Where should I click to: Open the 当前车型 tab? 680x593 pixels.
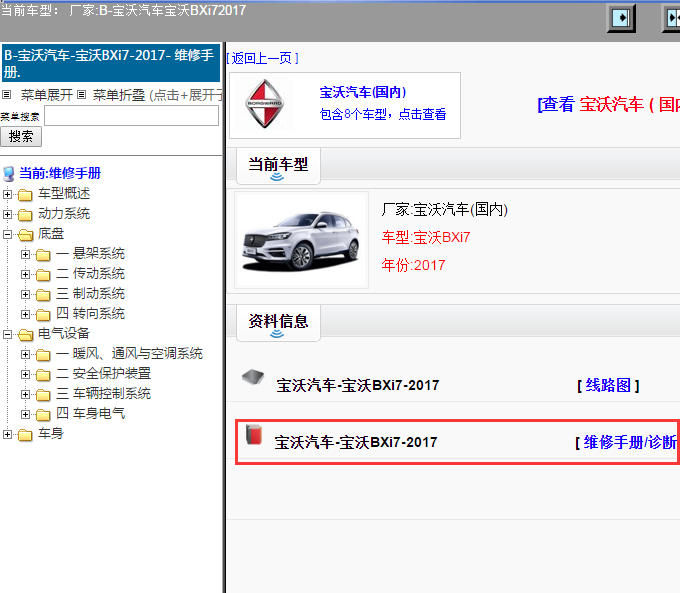tap(278, 166)
